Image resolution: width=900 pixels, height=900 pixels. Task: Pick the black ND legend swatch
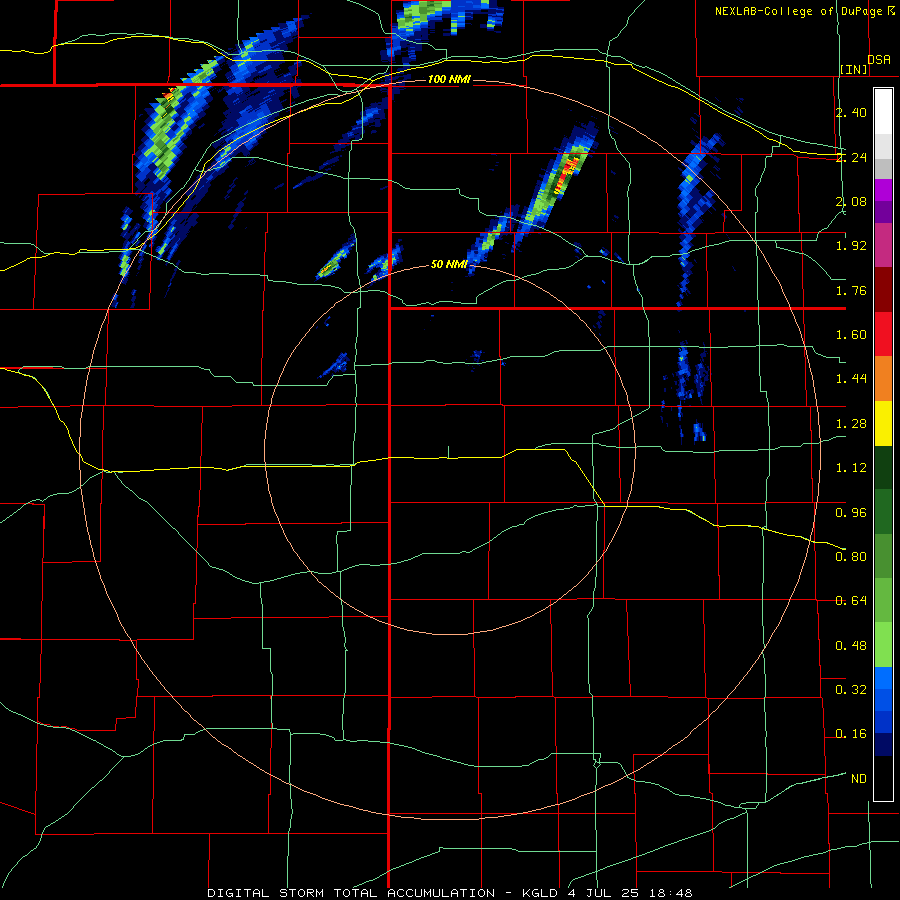(883, 778)
